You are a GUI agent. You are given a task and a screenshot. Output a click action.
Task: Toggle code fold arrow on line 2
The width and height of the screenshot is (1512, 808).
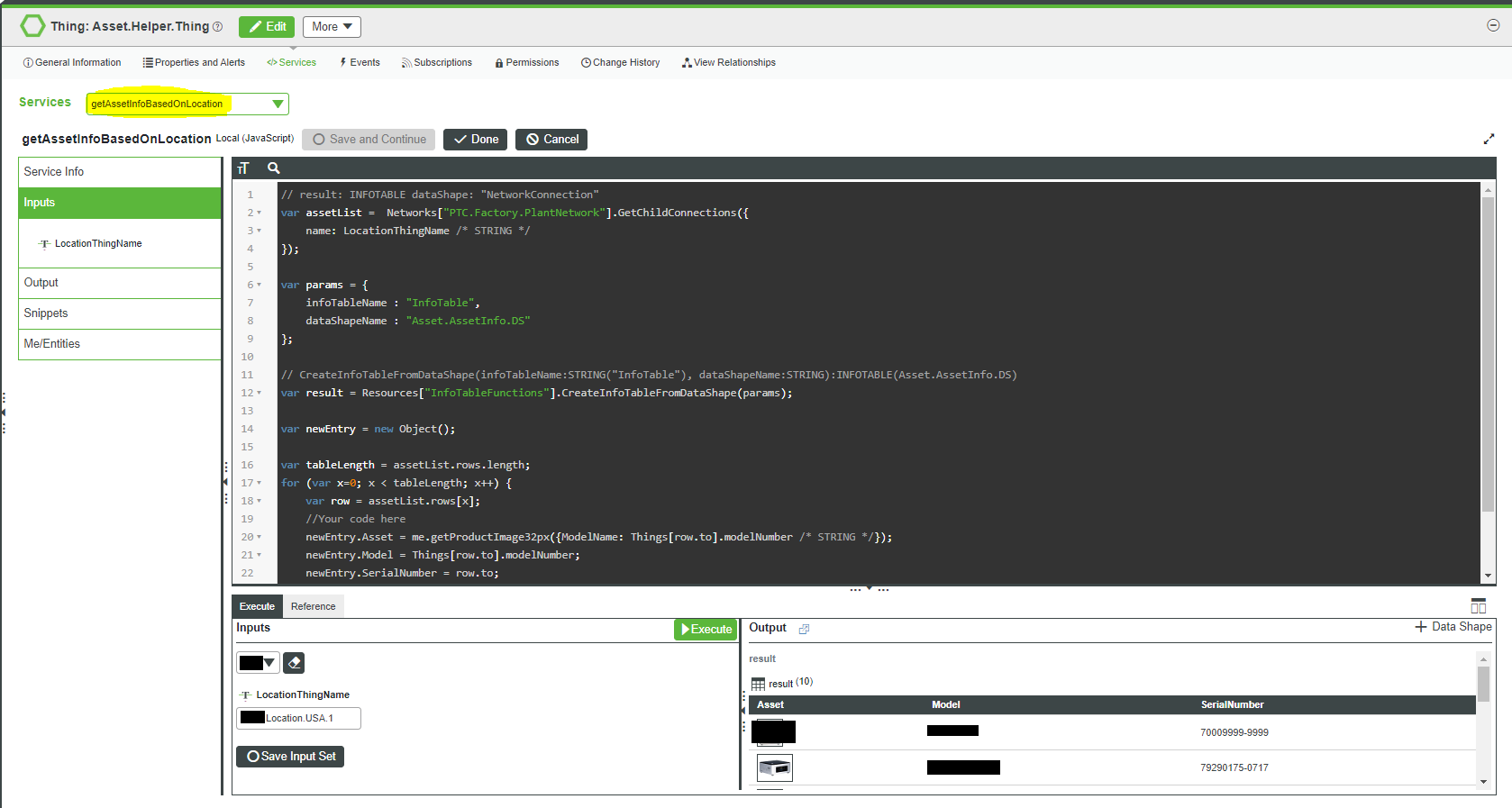coord(260,213)
